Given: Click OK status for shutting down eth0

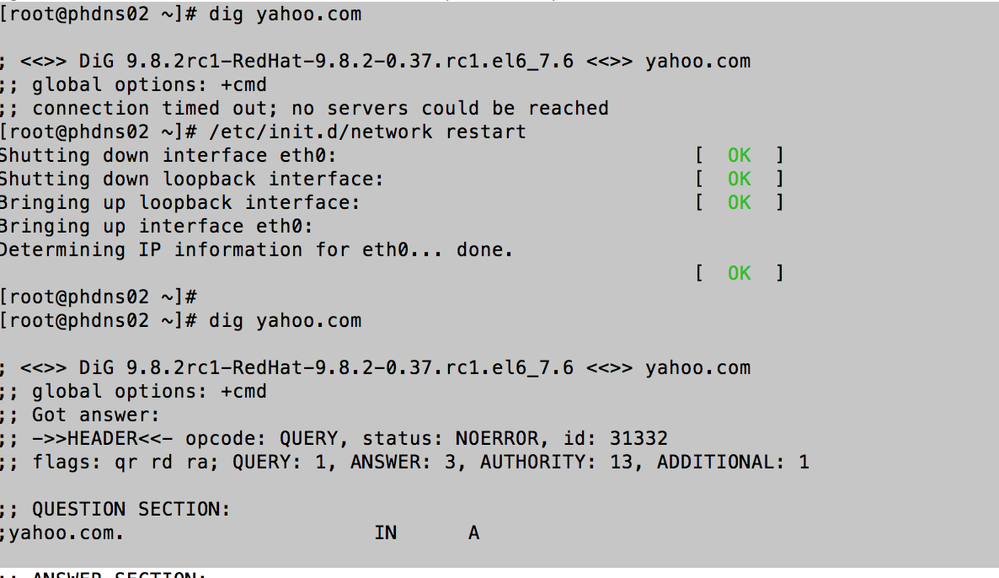Looking at the screenshot, I should pos(739,155).
